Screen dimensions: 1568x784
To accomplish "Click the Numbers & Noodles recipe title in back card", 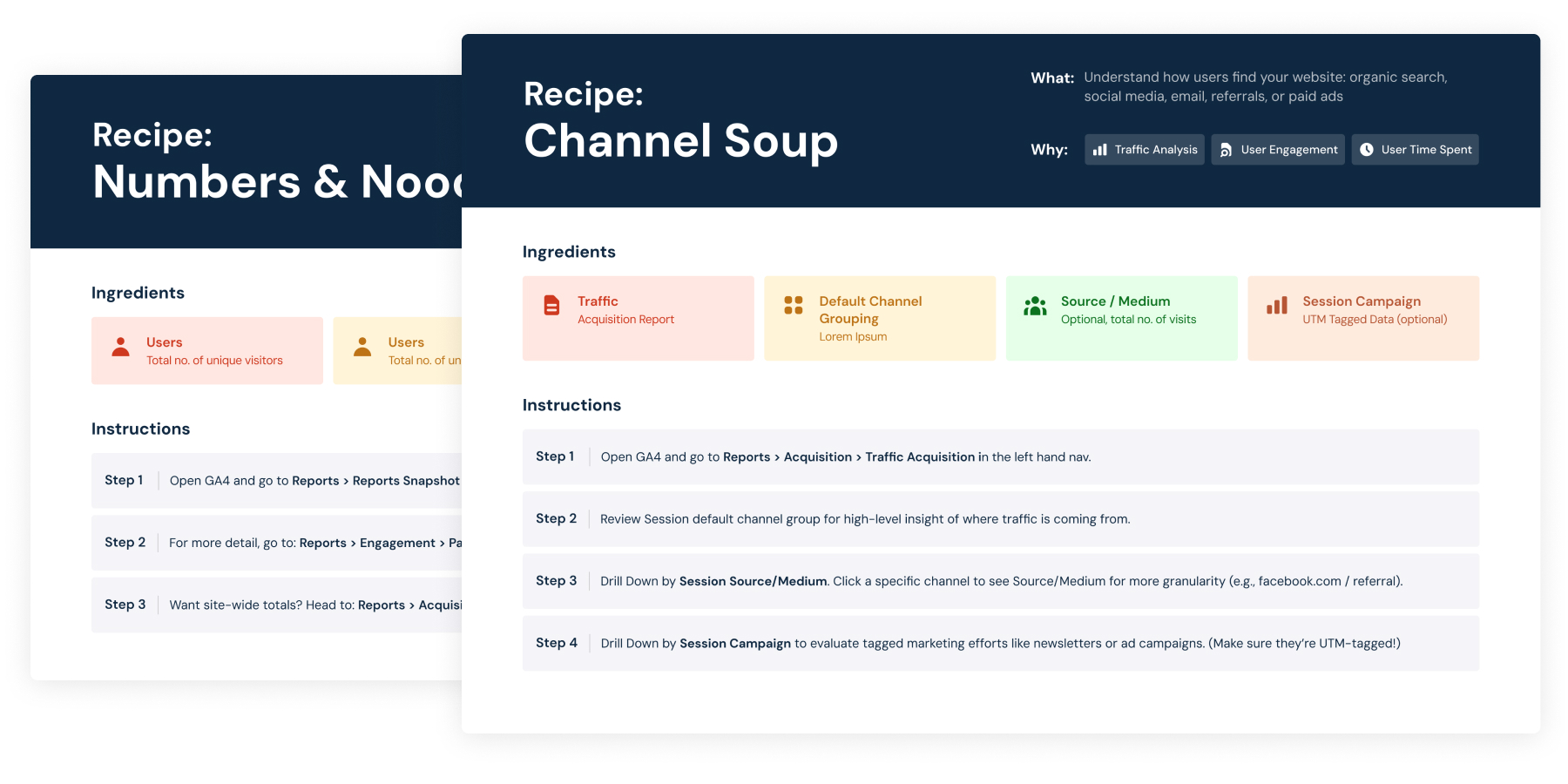I will click(x=277, y=181).
